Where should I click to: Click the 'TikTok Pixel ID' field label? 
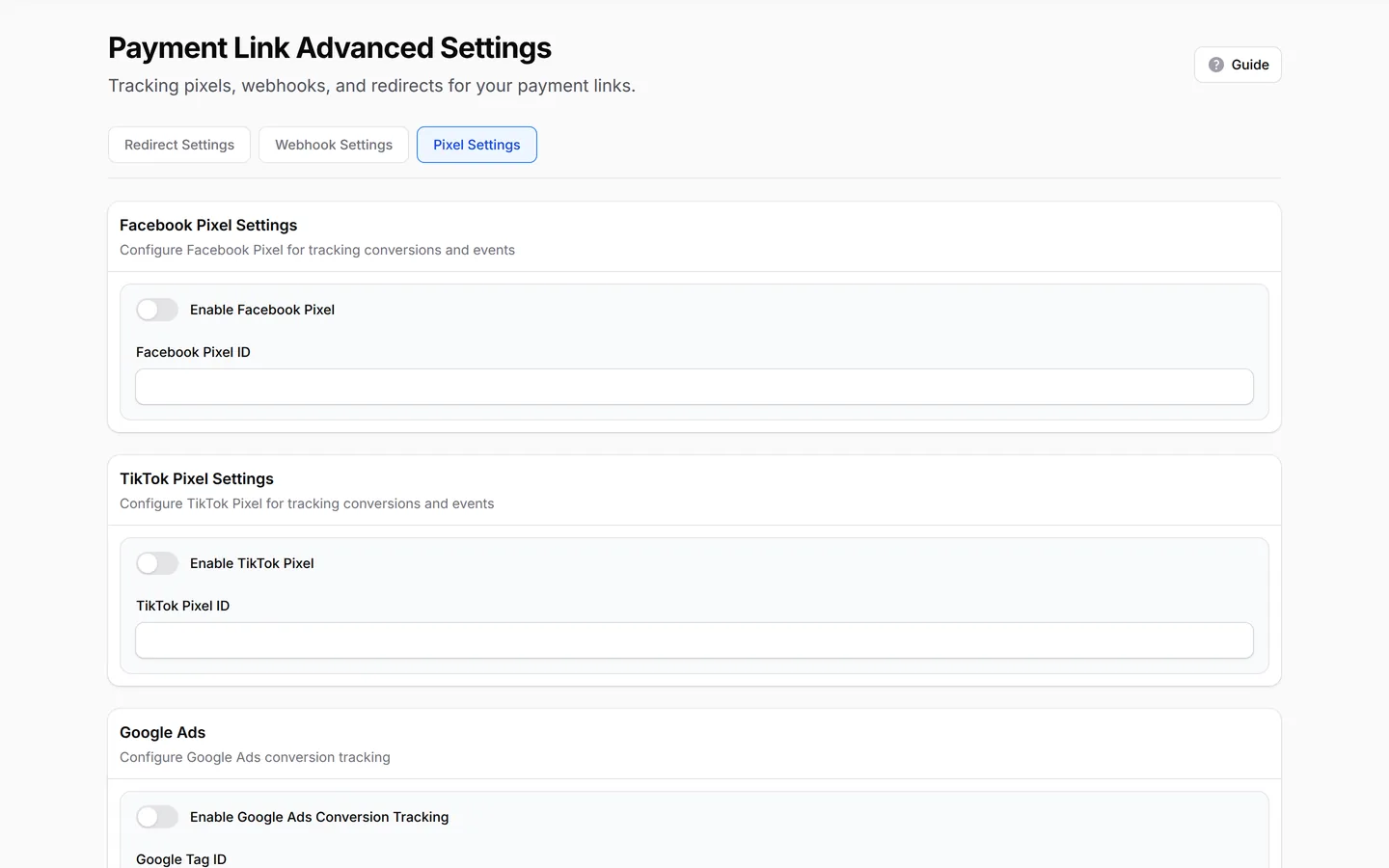(183, 606)
